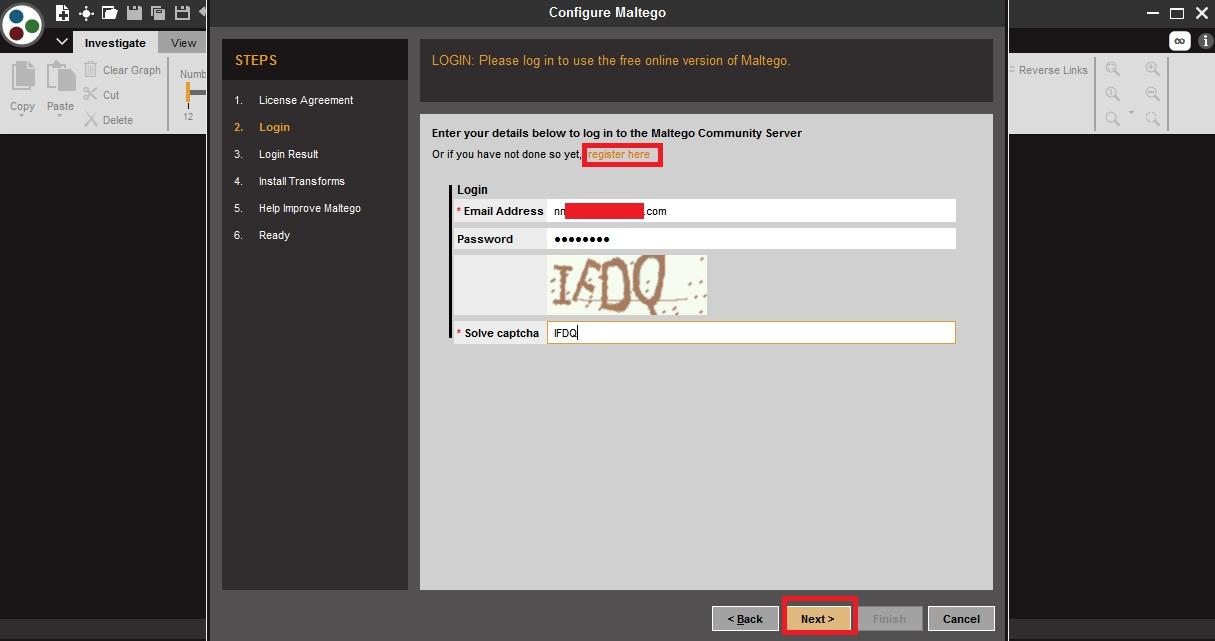Click the outlined floppy Save As icon
The height and width of the screenshot is (641, 1215).
click(182, 13)
